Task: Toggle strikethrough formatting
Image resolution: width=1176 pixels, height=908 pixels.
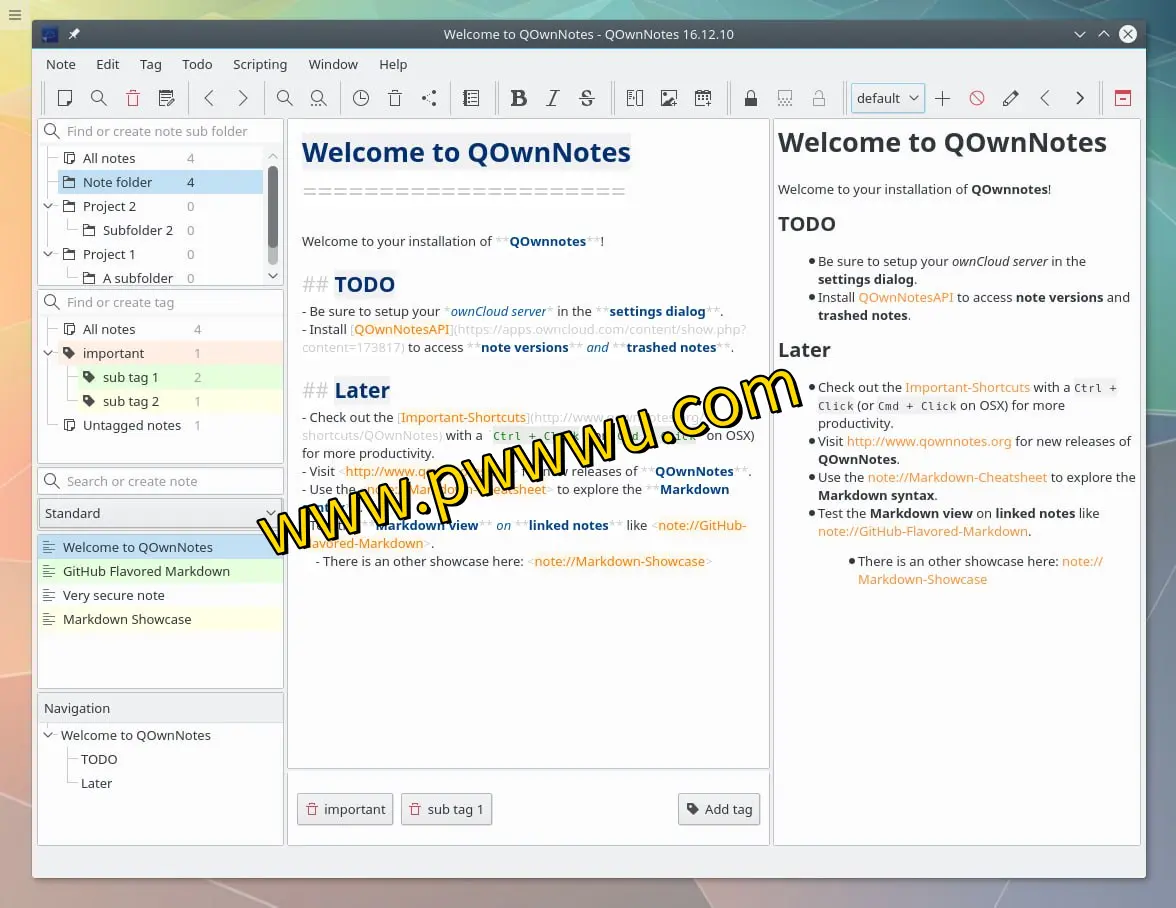Action: pos(587,98)
